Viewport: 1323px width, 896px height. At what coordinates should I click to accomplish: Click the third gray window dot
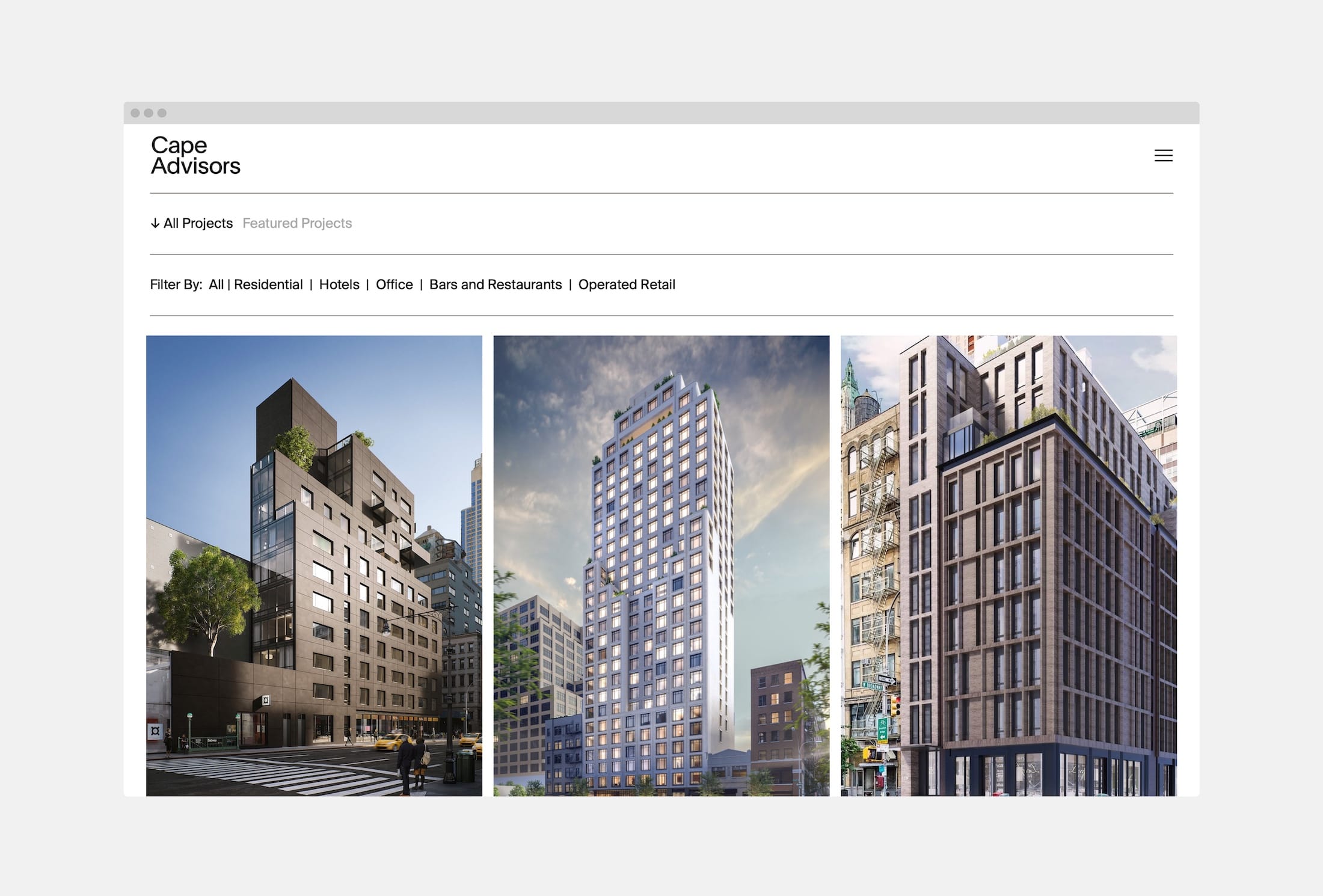pos(162,113)
